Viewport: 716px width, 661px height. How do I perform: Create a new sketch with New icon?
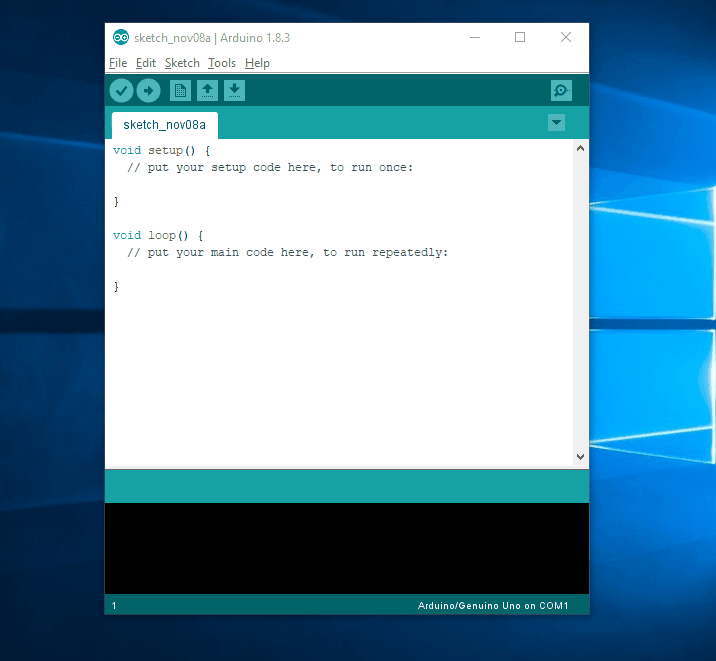coord(180,91)
